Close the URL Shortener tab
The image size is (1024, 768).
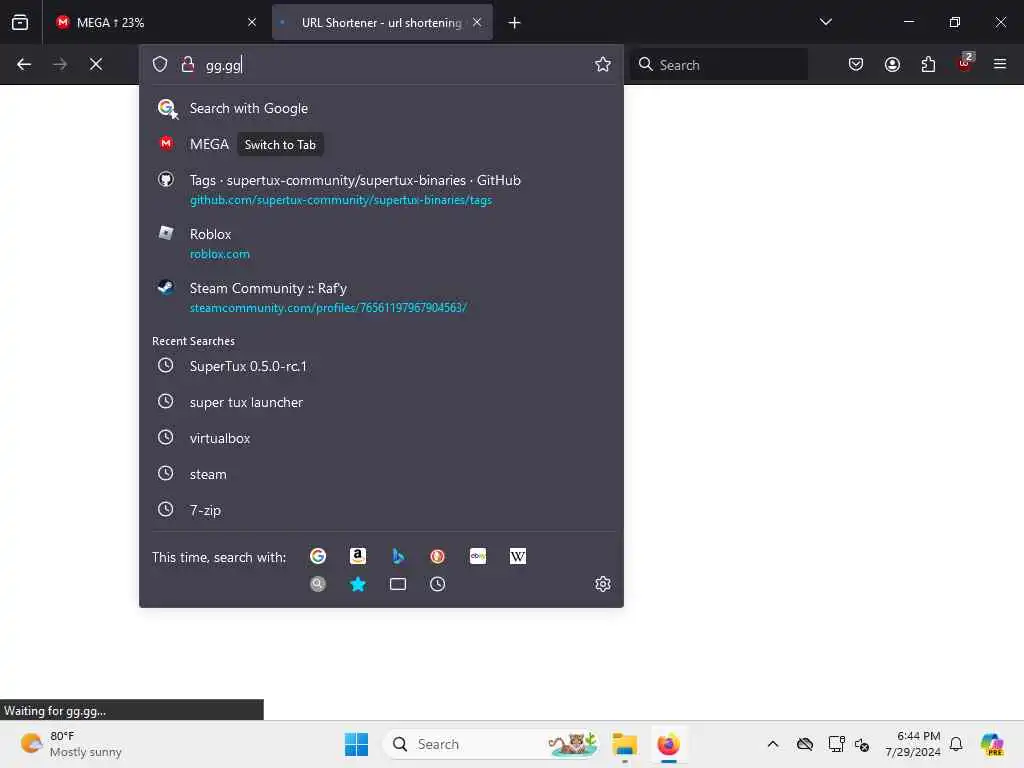coord(477,22)
